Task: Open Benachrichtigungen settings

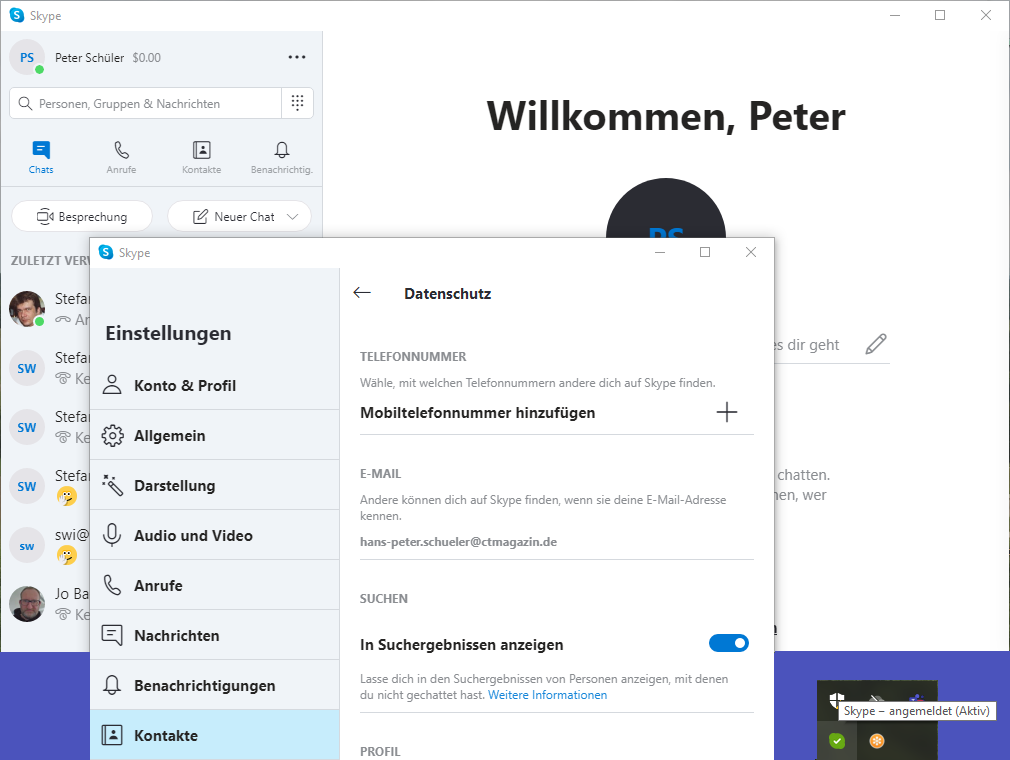Action: click(x=214, y=685)
